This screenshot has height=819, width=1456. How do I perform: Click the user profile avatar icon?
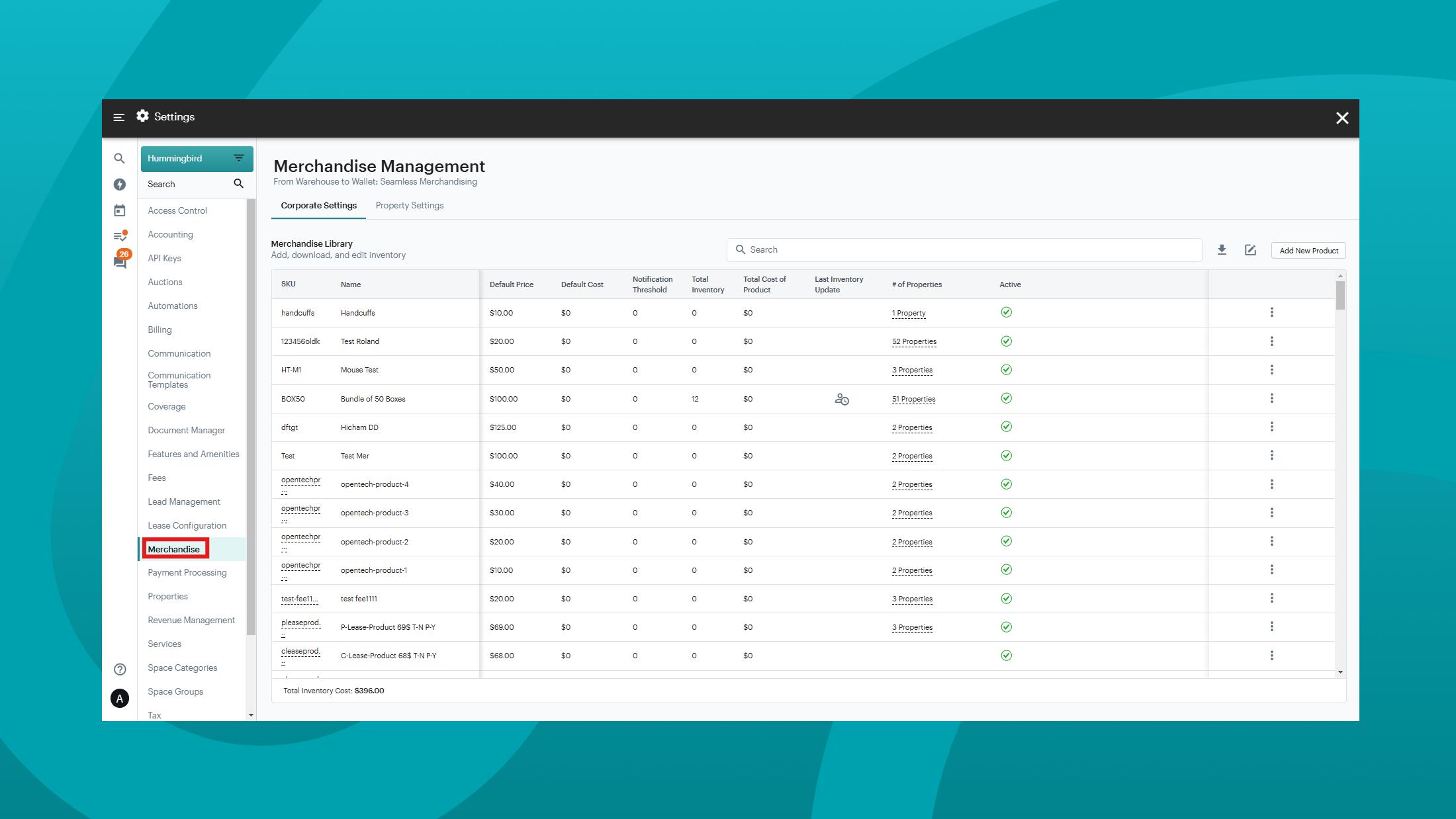point(119,698)
